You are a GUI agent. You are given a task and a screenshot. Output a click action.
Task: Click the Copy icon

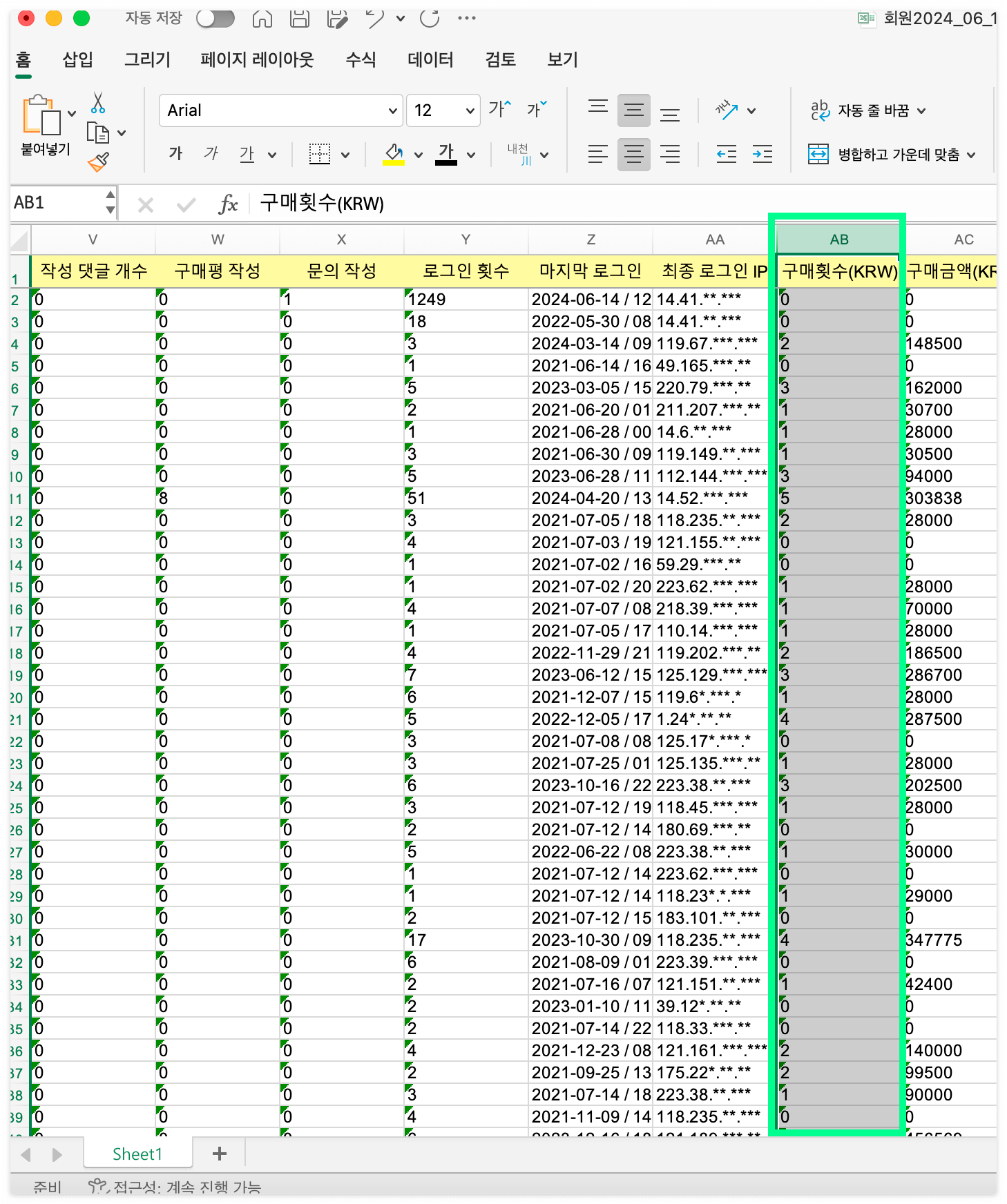[98, 132]
